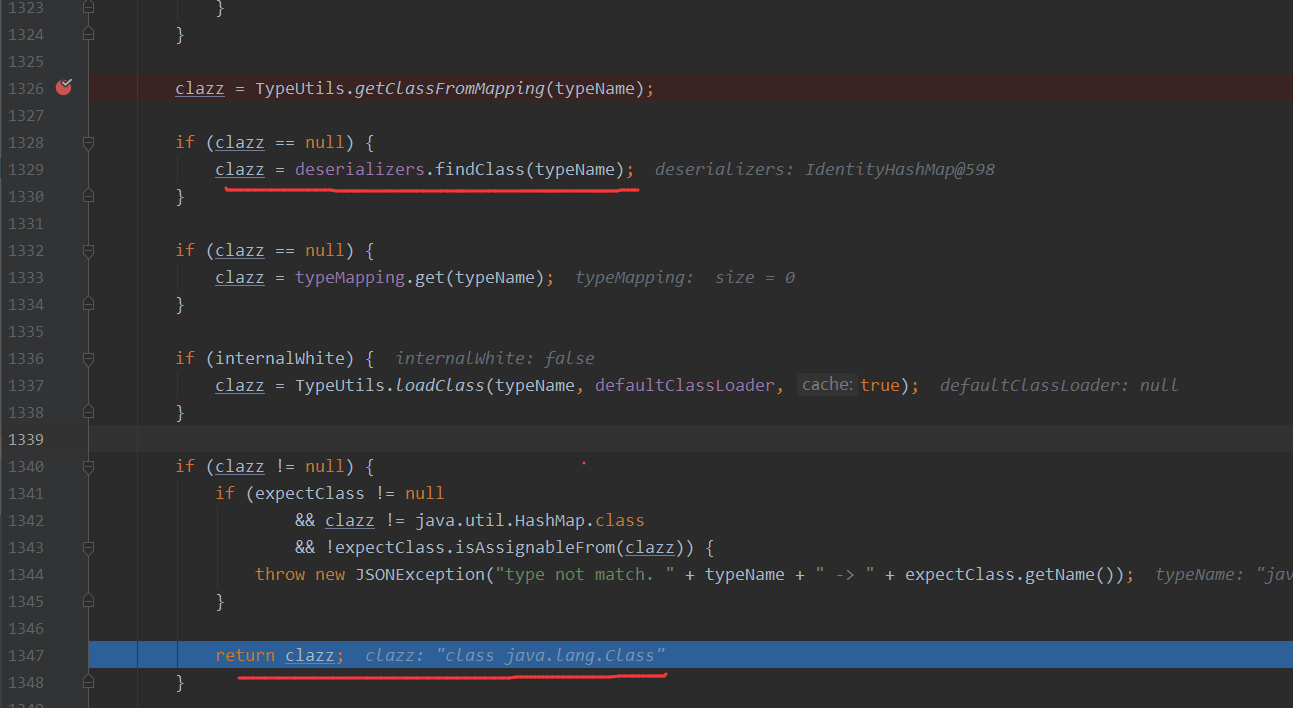
Task: Click java.util.HashMap.class on line 1342
Action: [530, 520]
